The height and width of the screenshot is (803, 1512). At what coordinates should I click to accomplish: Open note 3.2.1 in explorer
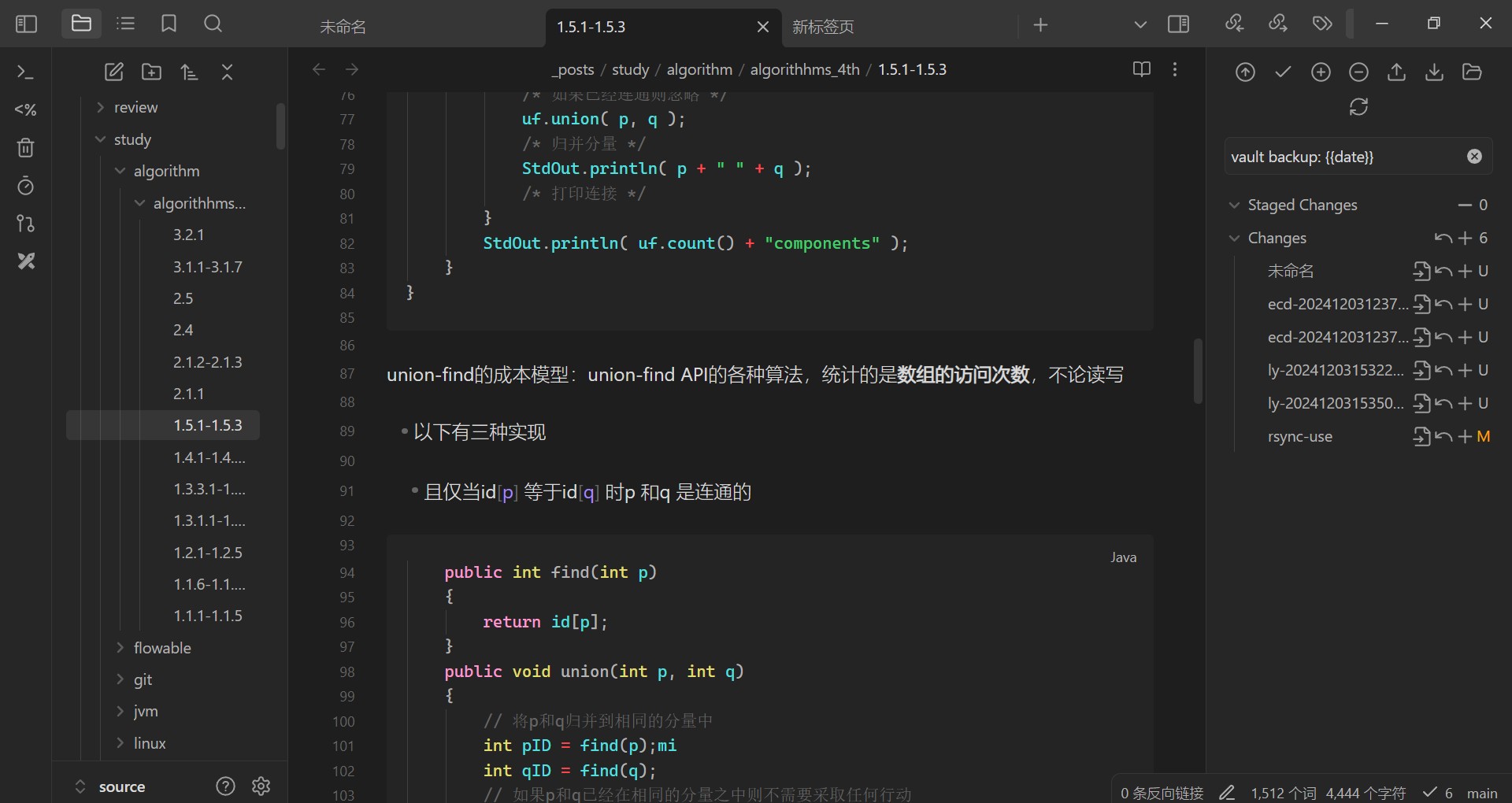pyautogui.click(x=189, y=235)
